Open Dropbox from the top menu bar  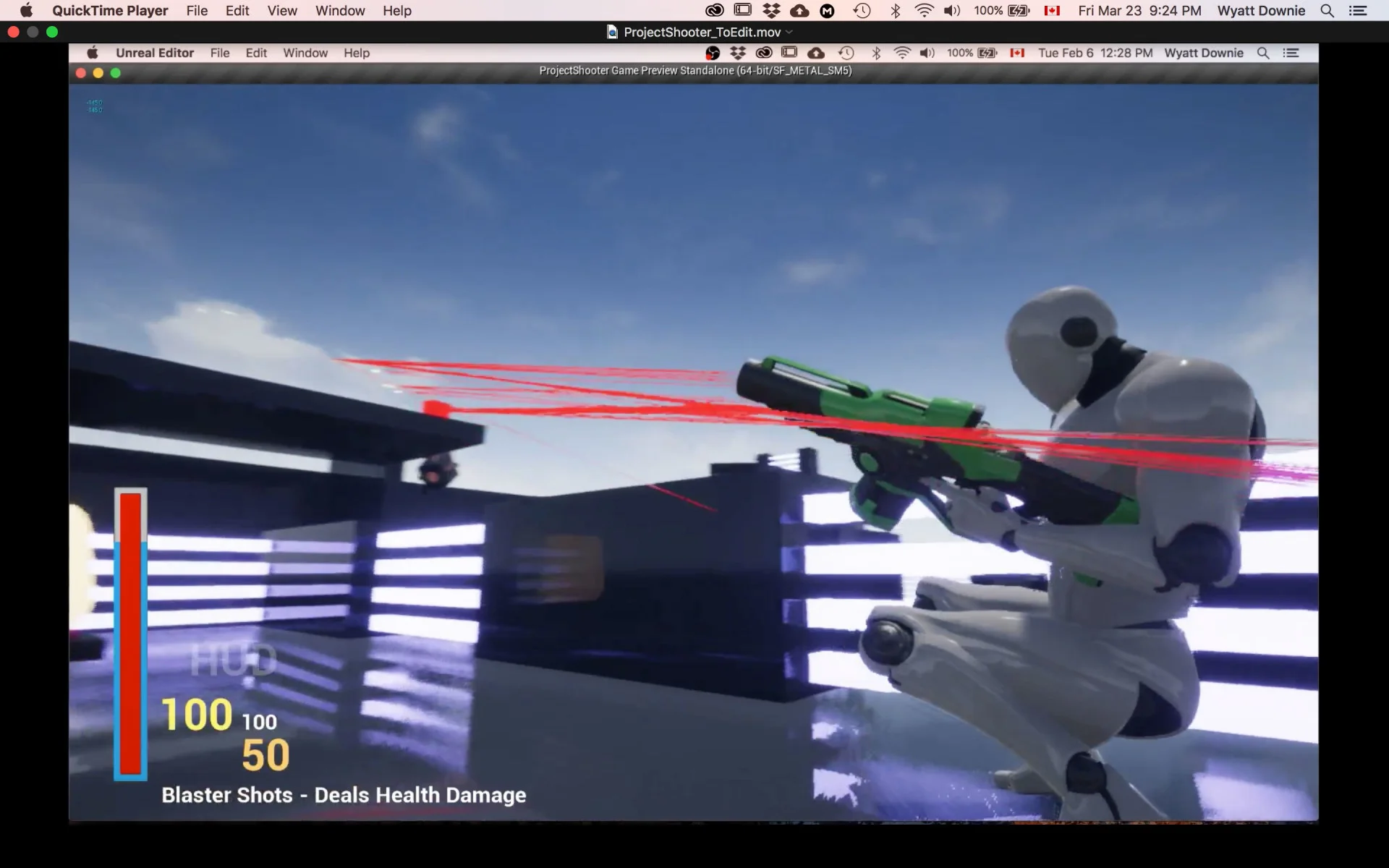(771, 10)
